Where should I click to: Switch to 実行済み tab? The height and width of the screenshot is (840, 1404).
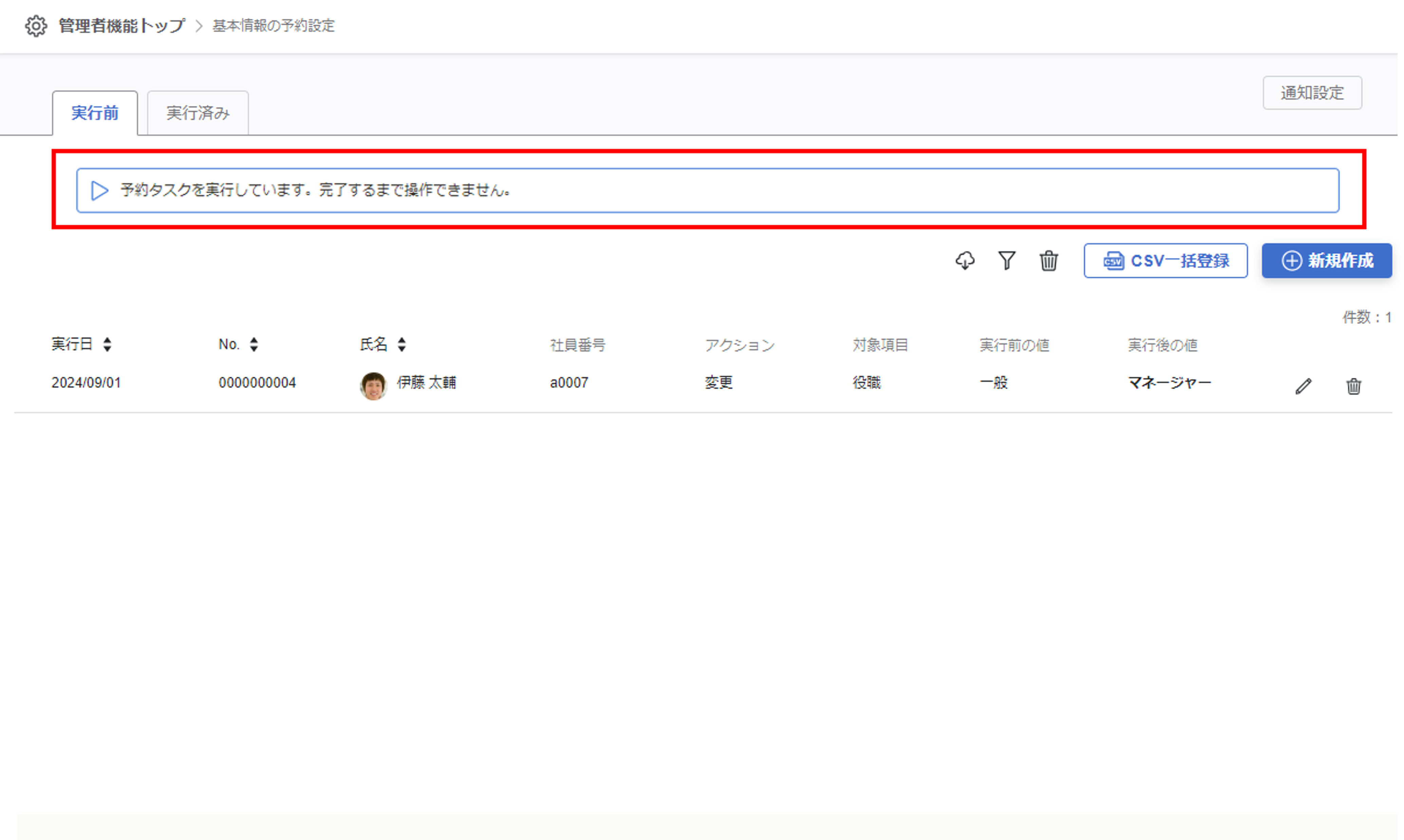pyautogui.click(x=198, y=113)
